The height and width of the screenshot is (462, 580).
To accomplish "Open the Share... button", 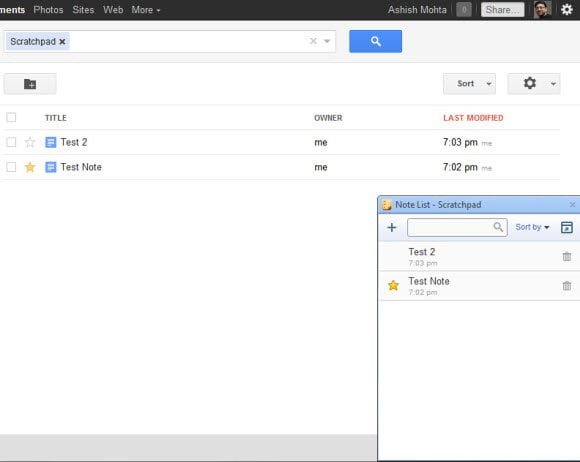I will (502, 10).
